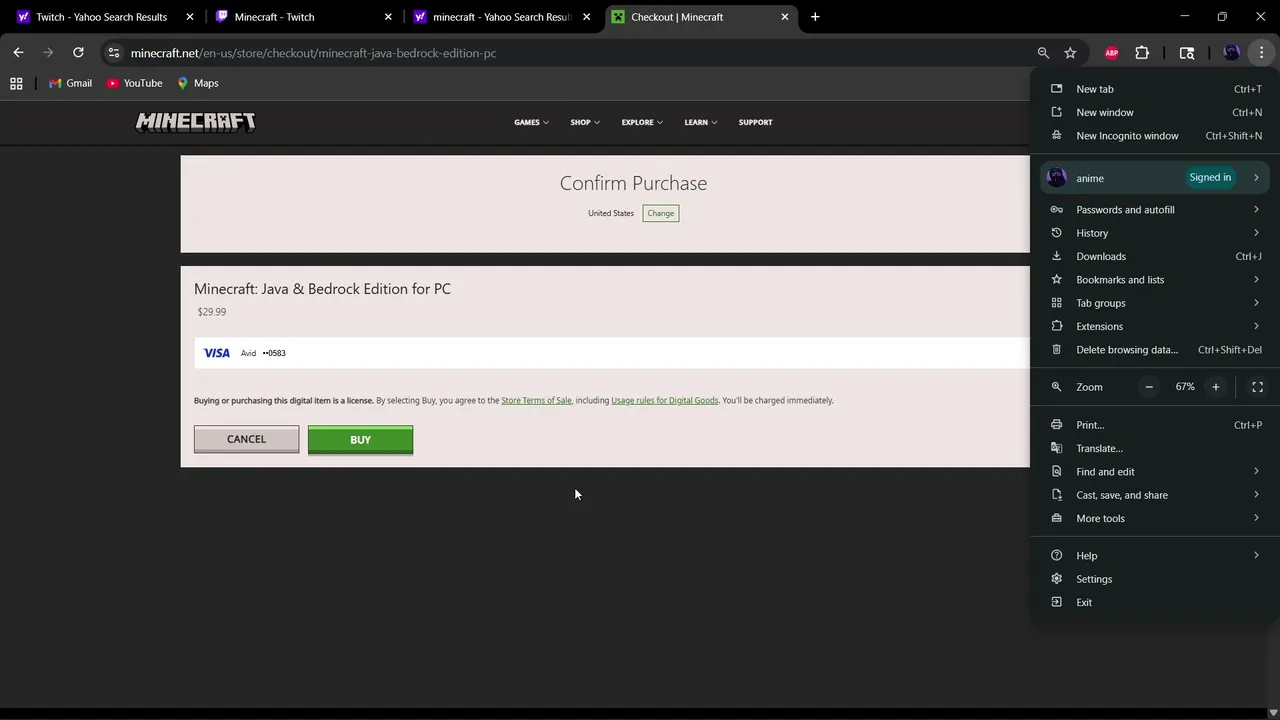The height and width of the screenshot is (720, 1280).
Task: Open the Store Terms of Sale link
Action: point(536,400)
